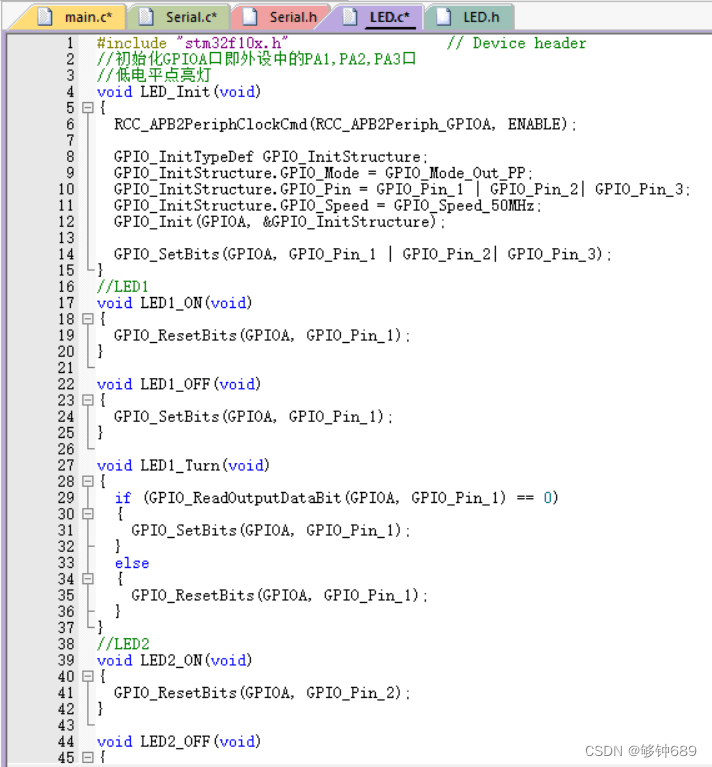The width and height of the screenshot is (712, 767).
Task: Click the file icon on Serial.c* tab
Action: (146, 17)
